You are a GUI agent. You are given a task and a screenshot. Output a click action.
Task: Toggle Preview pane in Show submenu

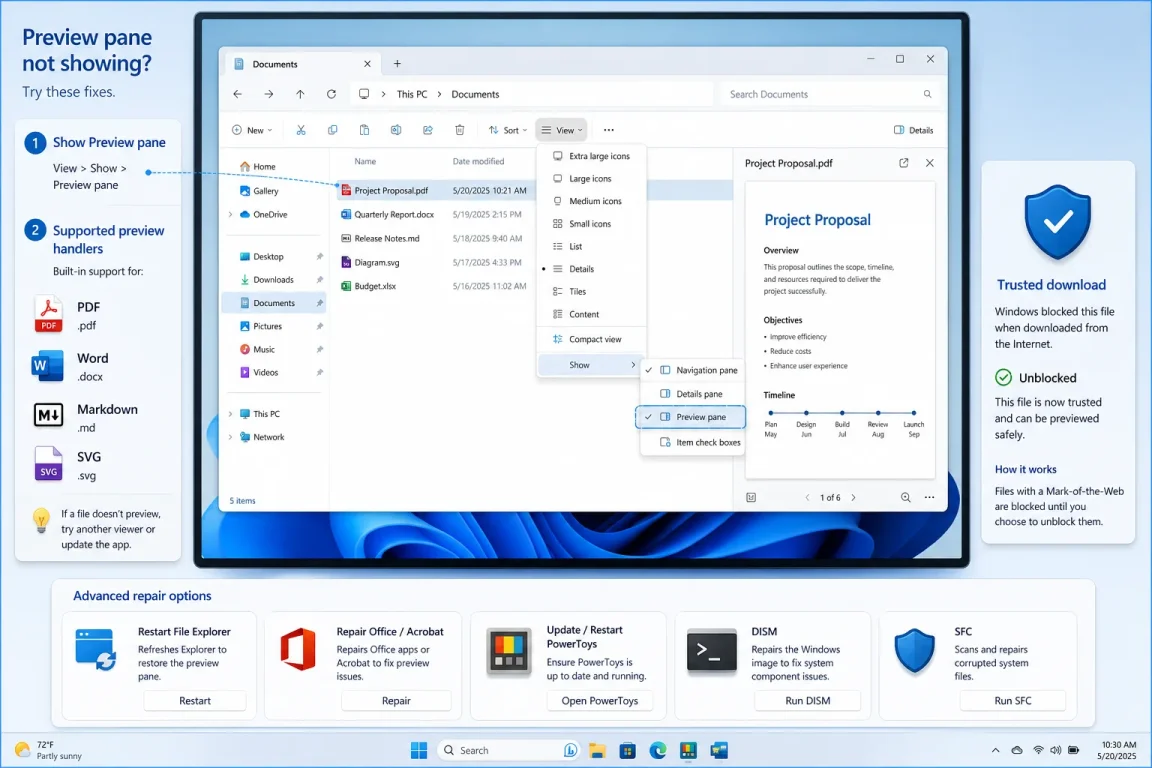coord(691,417)
